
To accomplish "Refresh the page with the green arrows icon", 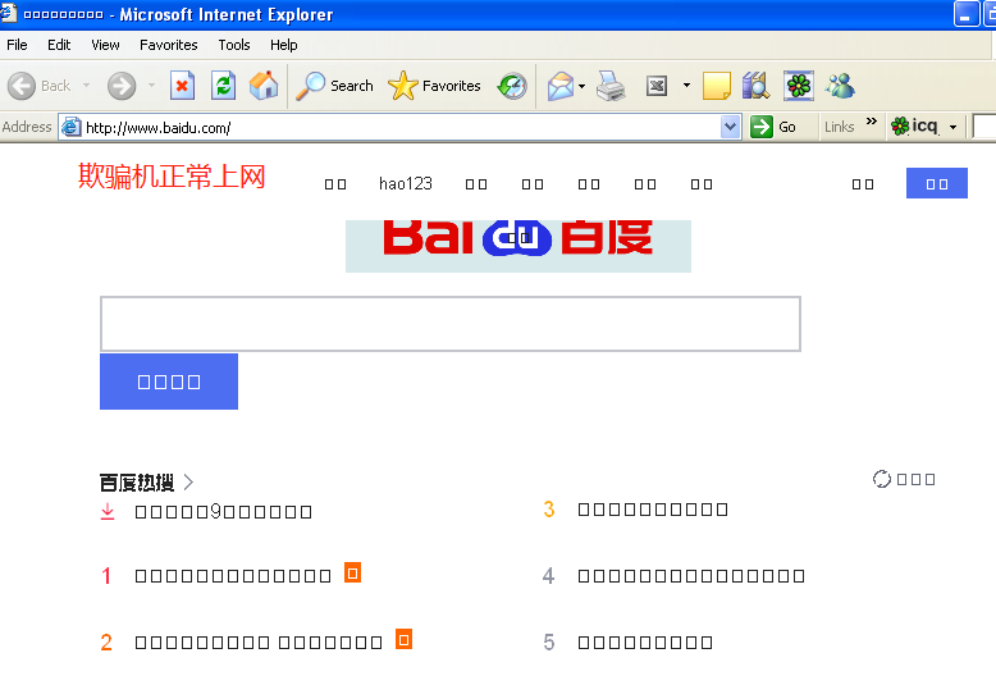I will pyautogui.click(x=224, y=86).
